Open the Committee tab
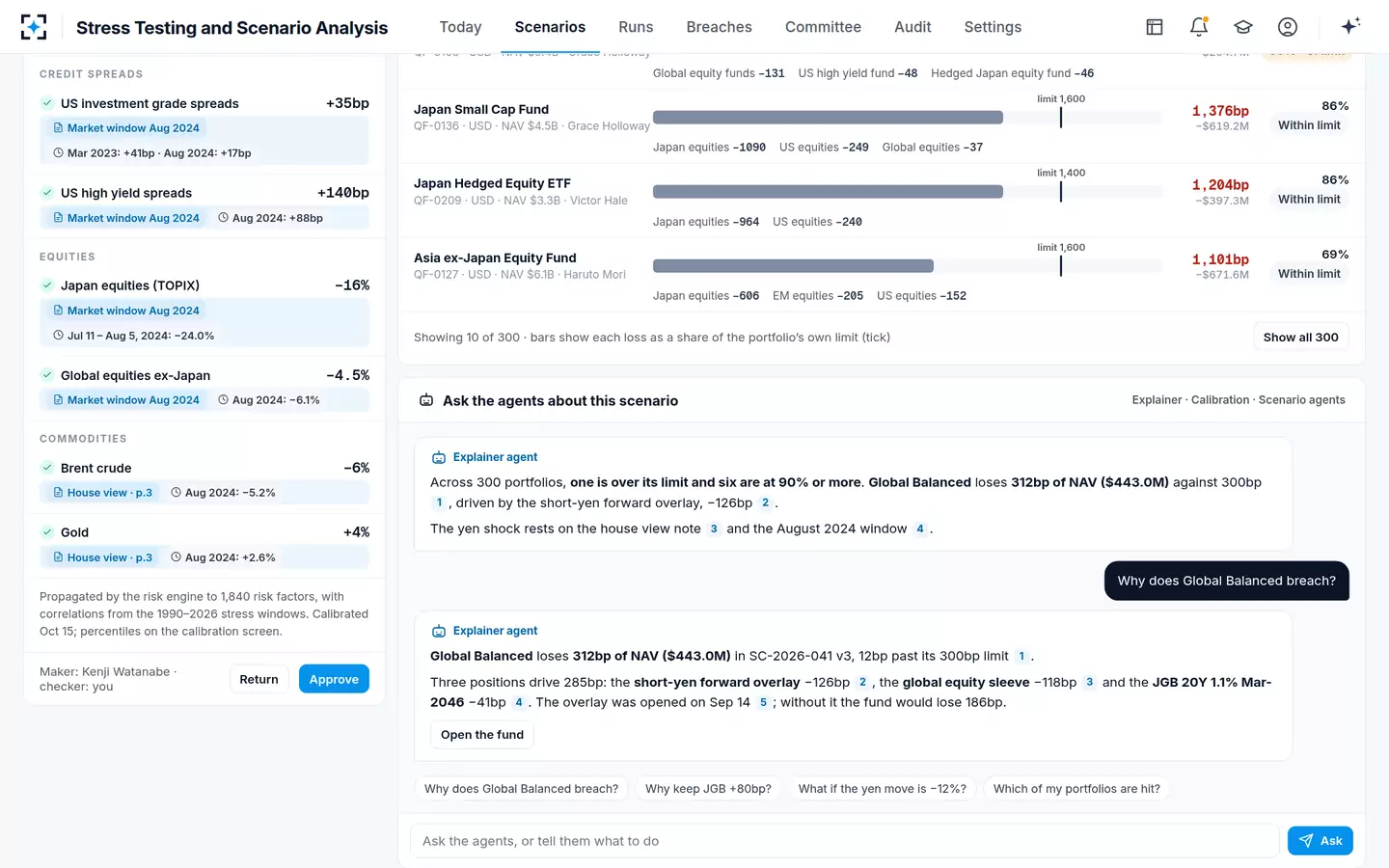This screenshot has width=1389, height=868. pyautogui.click(x=823, y=27)
